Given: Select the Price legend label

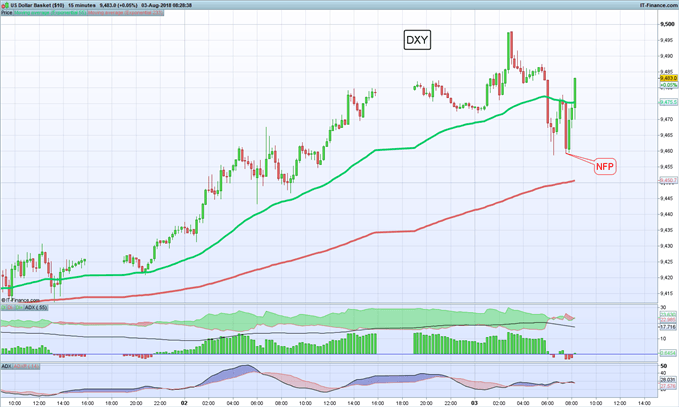Looking at the screenshot, I should pyautogui.click(x=6, y=13).
